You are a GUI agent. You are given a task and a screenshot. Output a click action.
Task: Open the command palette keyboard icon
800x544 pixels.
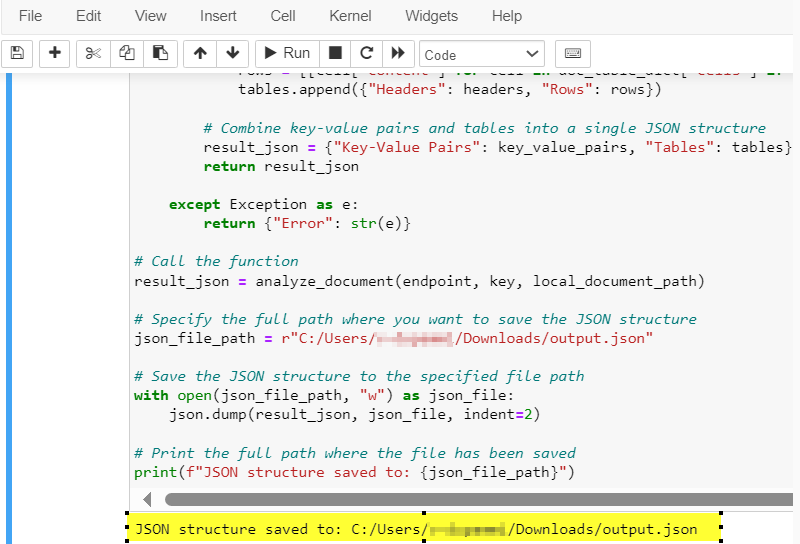coord(572,54)
